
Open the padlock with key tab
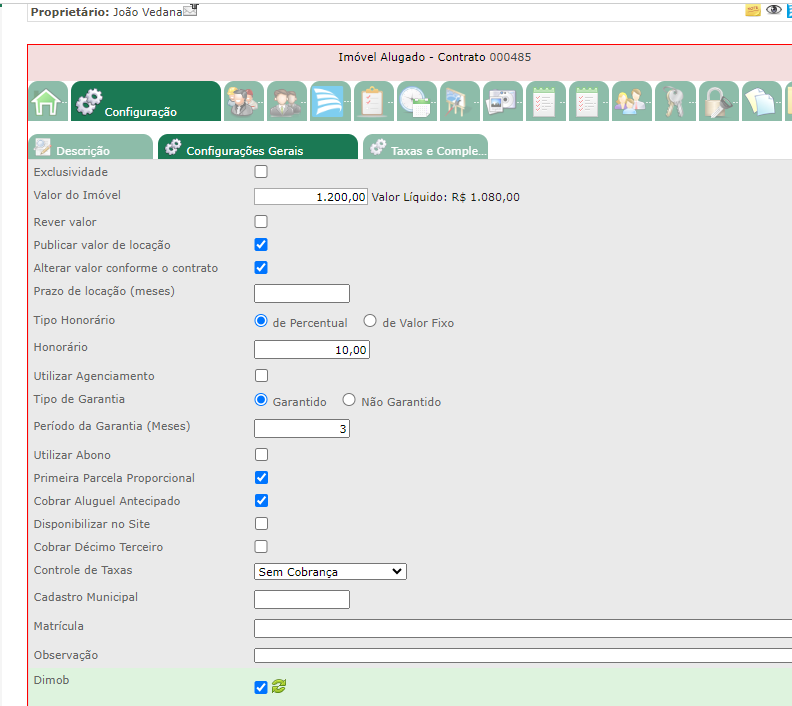coord(718,101)
